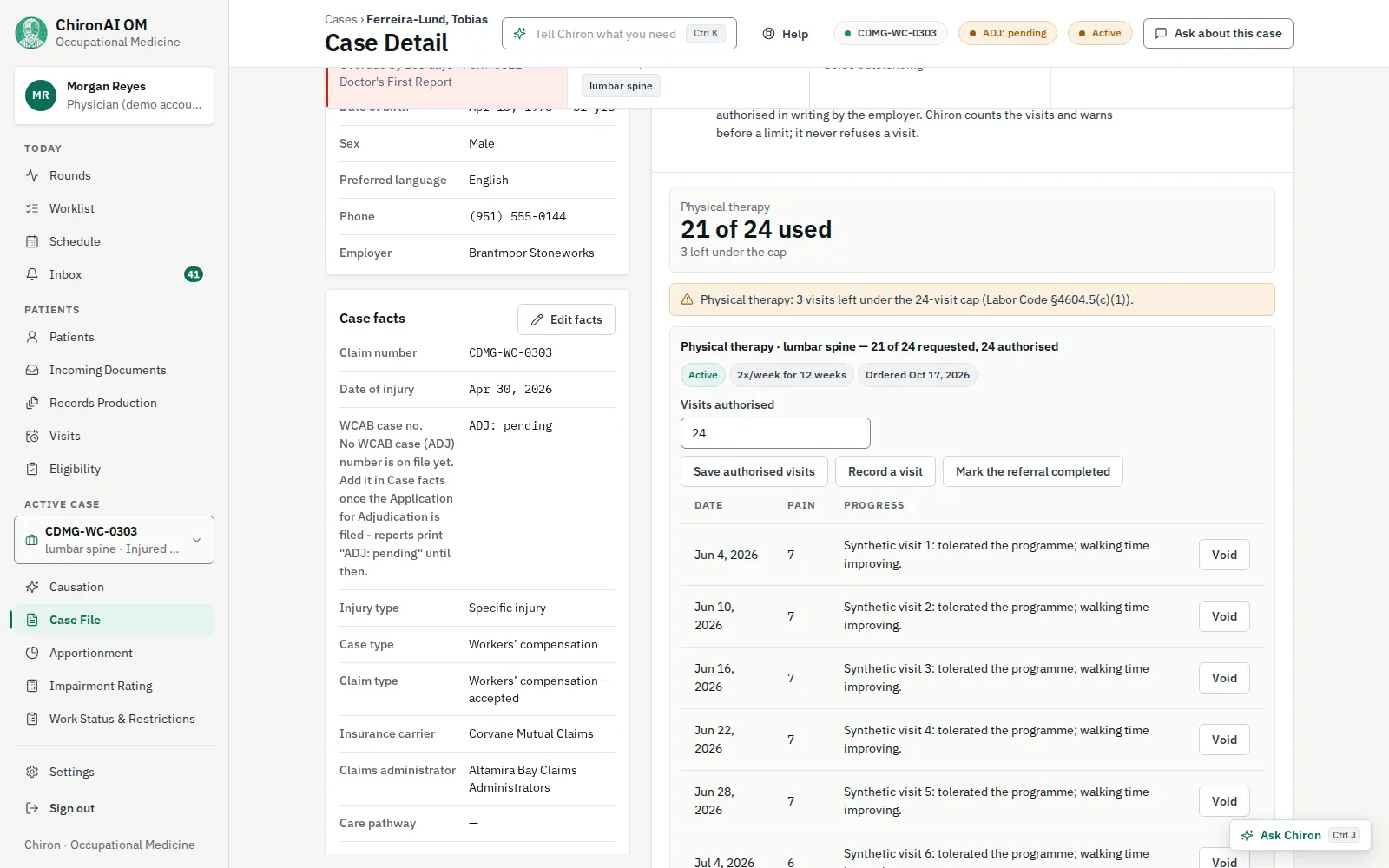Click the Impairment Rating icon
The height and width of the screenshot is (868, 1389).
[x=32, y=686]
